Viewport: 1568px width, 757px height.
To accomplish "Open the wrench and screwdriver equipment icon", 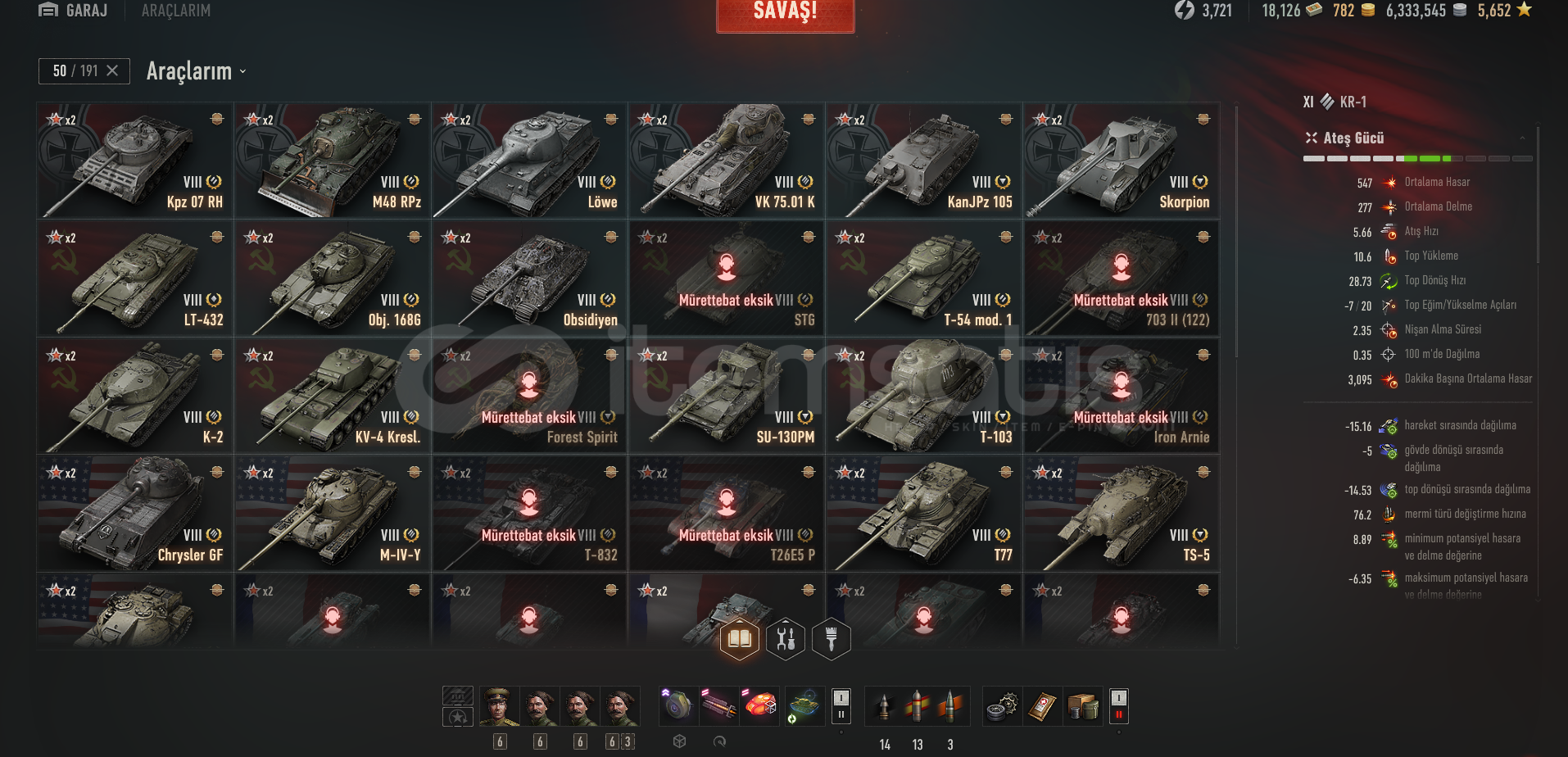I will [786, 638].
